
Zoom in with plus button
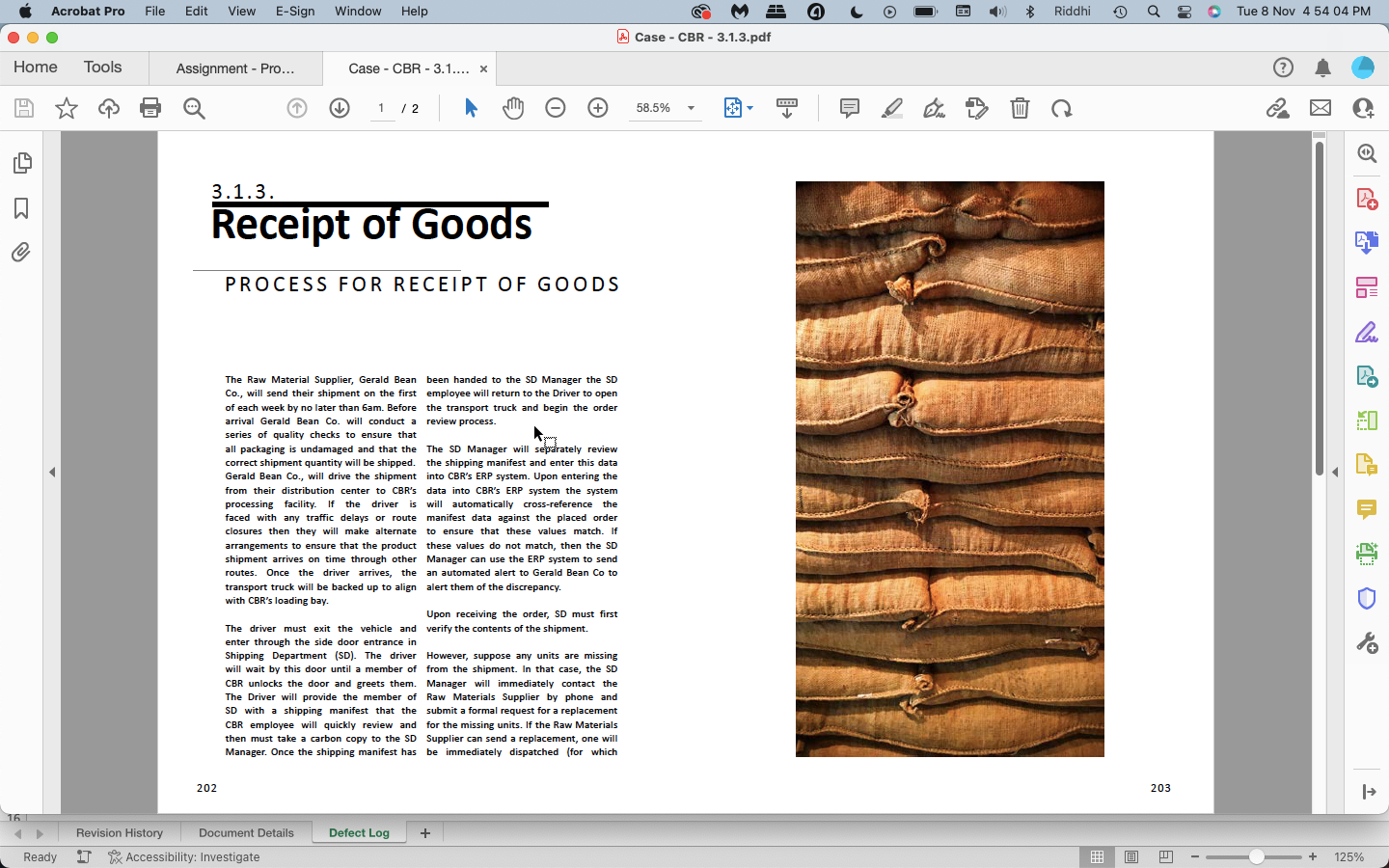(x=598, y=108)
